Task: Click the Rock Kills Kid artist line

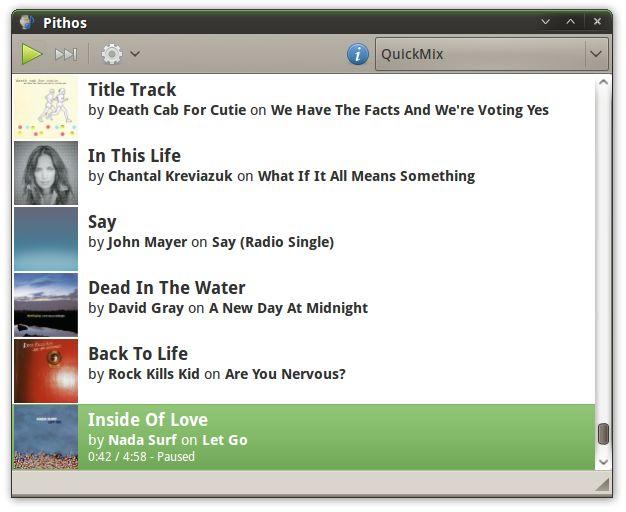Action: click(217, 374)
